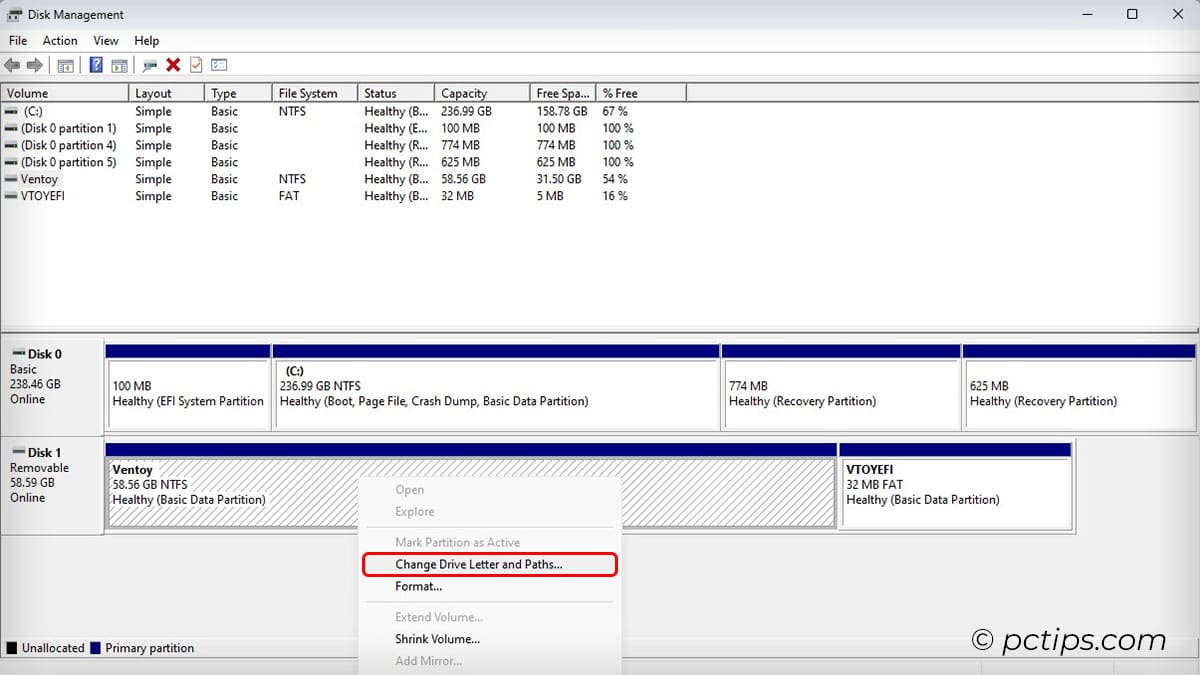The width and height of the screenshot is (1200, 675).
Task: Click the Disk Management icon in the title bar
Action: coord(13,14)
